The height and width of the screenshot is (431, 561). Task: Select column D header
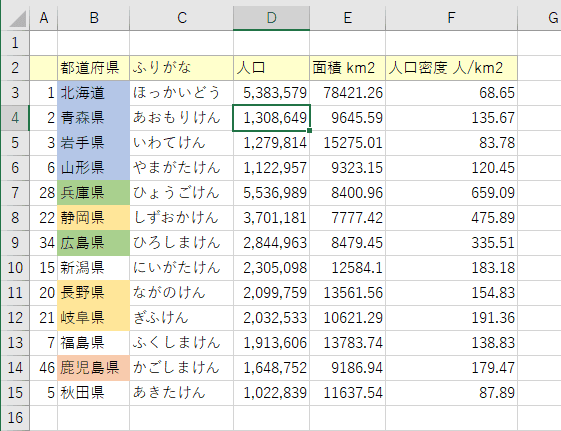[271, 18]
